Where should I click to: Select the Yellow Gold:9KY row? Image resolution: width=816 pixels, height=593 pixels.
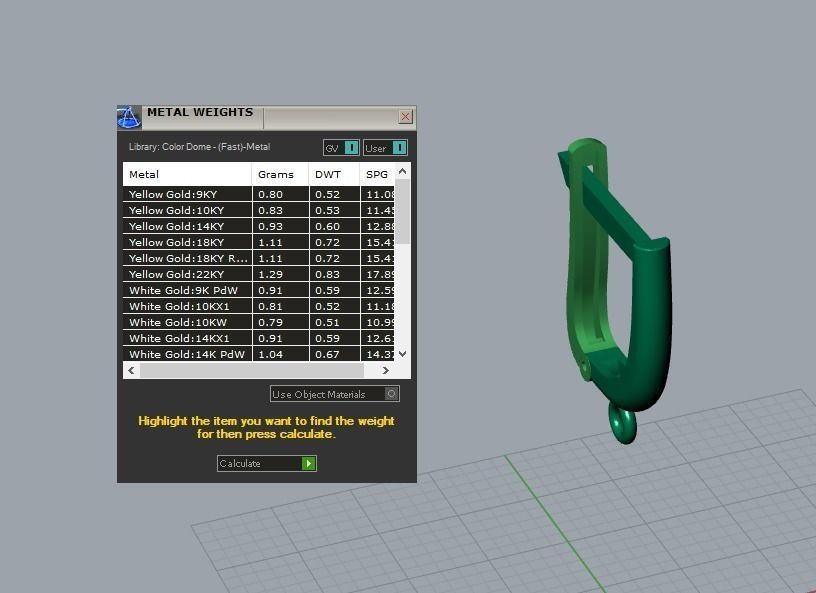[x=259, y=194]
